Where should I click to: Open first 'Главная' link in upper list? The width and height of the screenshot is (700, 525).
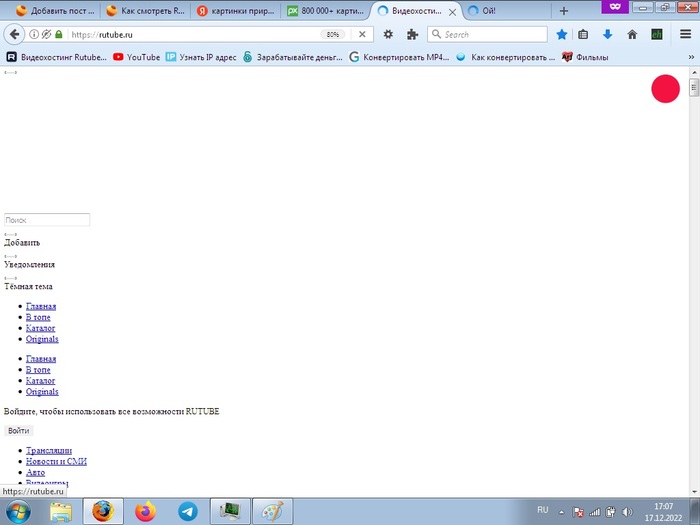[x=41, y=306]
